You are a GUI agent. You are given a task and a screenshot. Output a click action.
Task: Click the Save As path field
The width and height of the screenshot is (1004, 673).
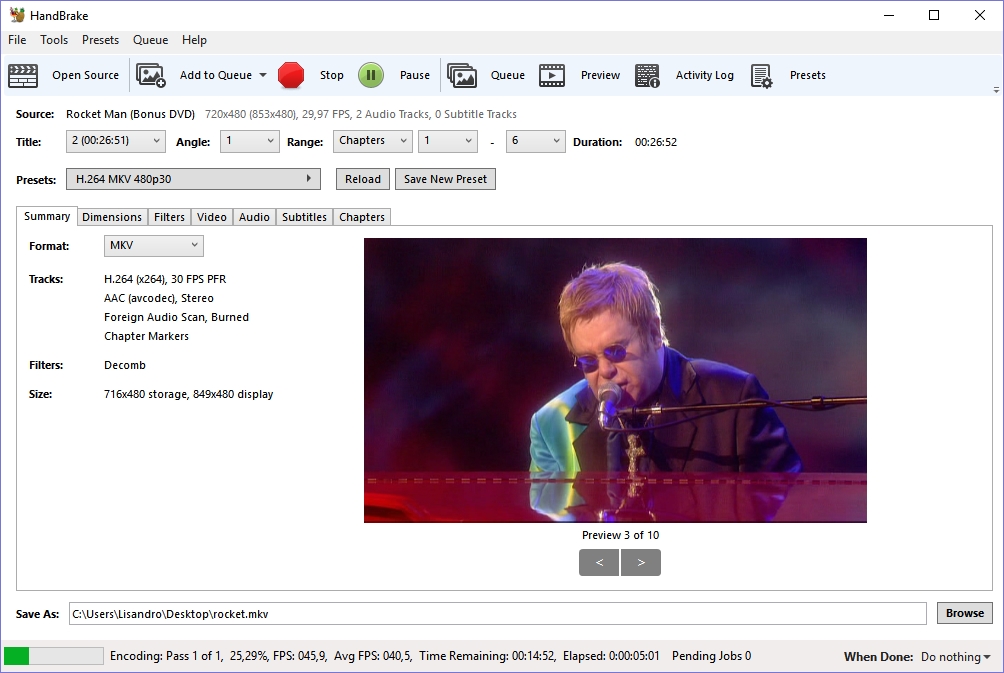[498, 613]
